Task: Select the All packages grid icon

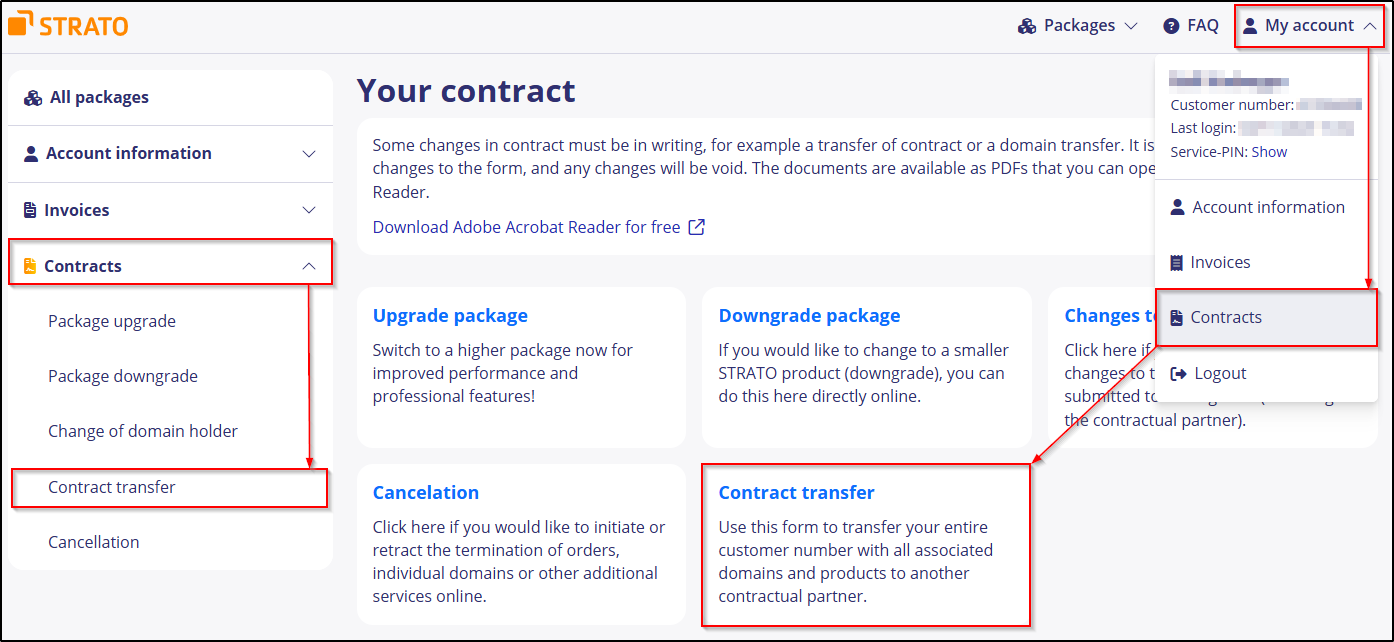Action: pos(31,97)
